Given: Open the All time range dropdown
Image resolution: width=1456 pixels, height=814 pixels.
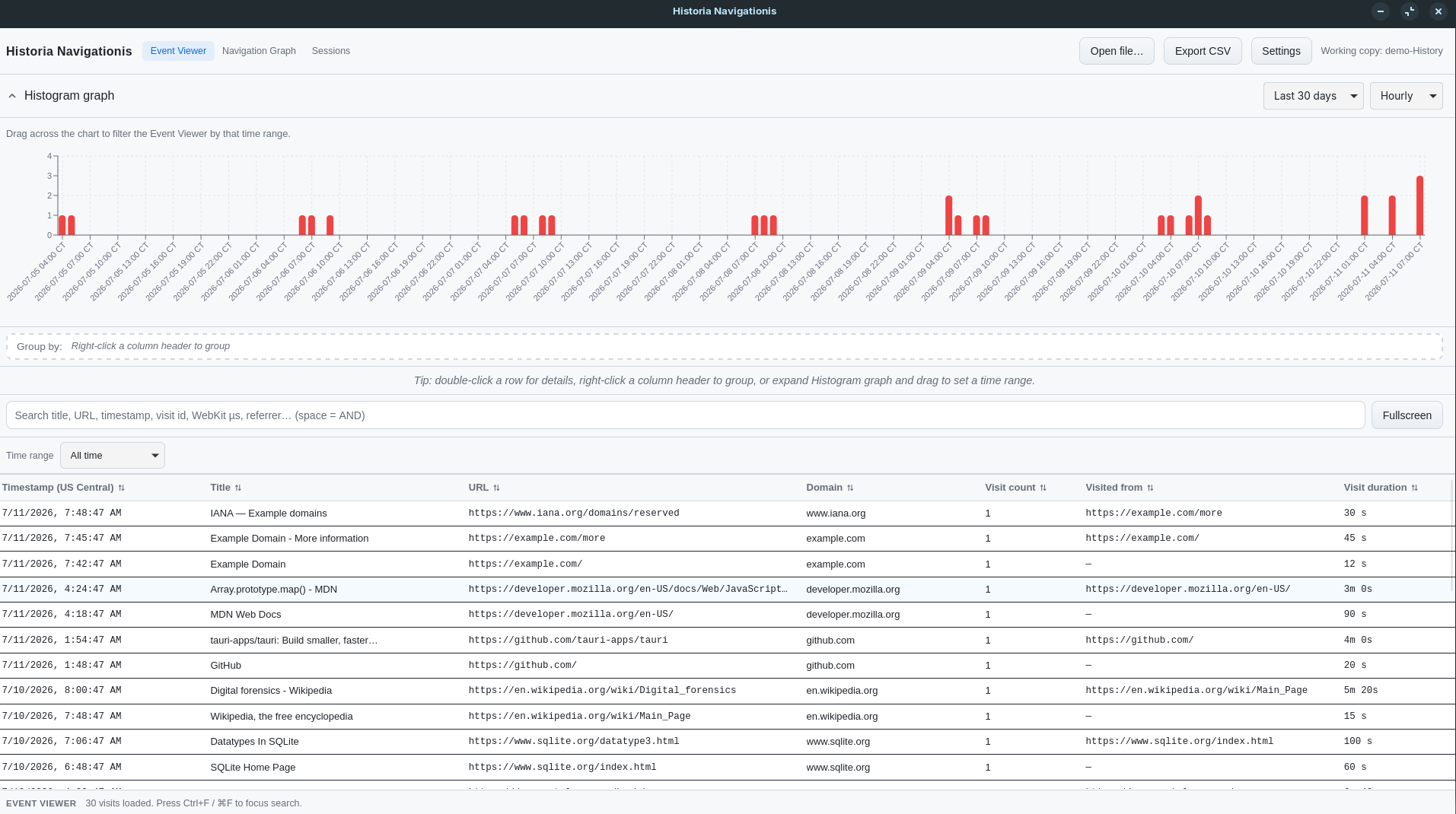Looking at the screenshot, I should click(x=113, y=456).
